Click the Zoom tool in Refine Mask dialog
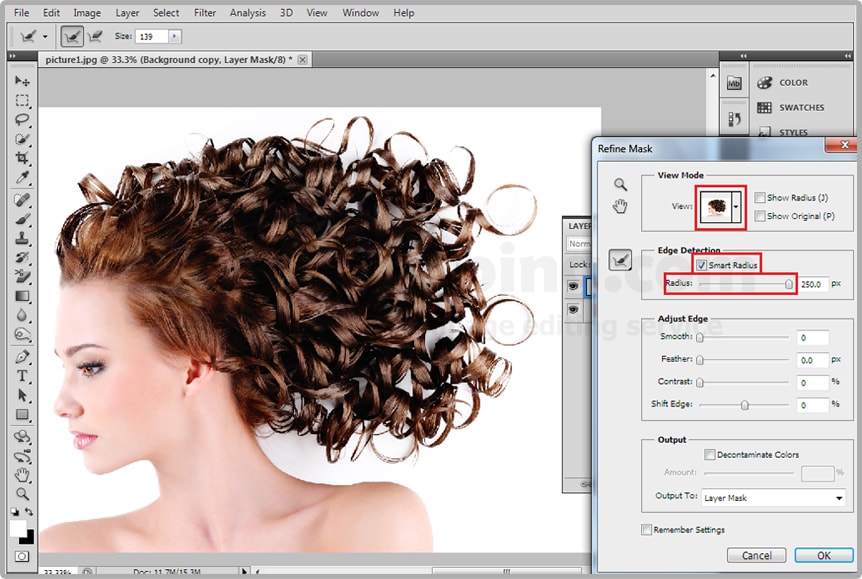This screenshot has height=579, width=862. (x=620, y=185)
